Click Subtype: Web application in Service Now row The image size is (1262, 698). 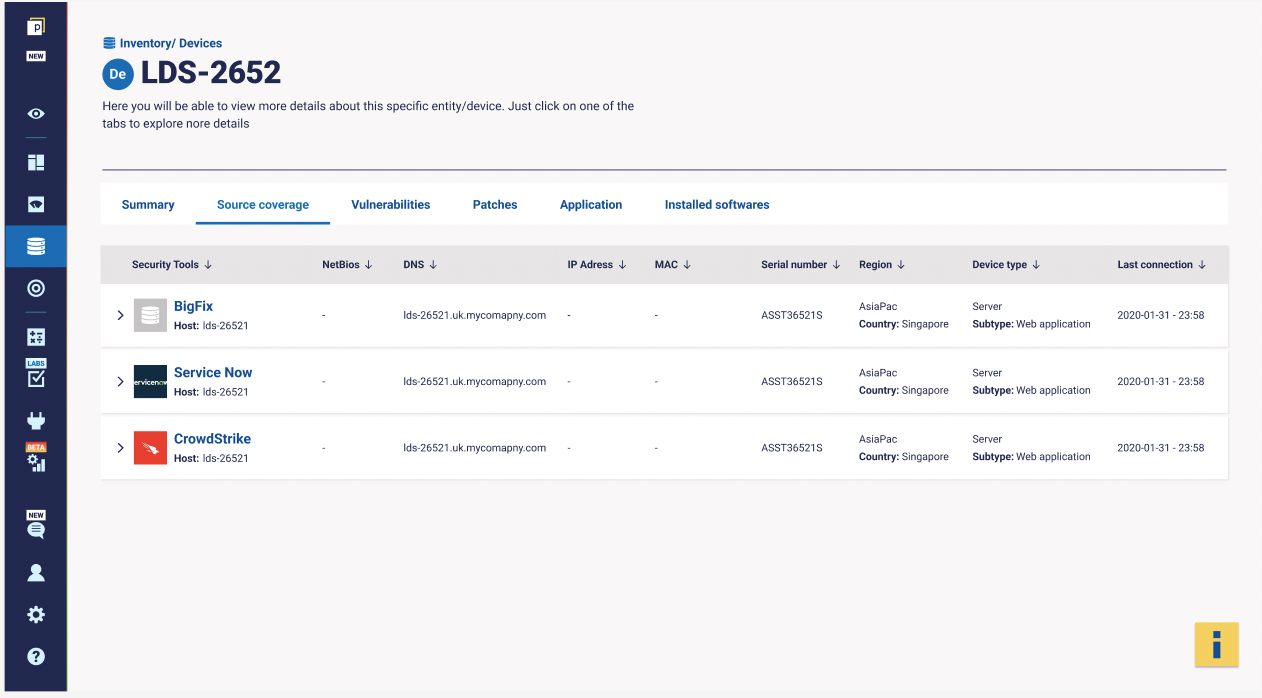[1031, 390]
